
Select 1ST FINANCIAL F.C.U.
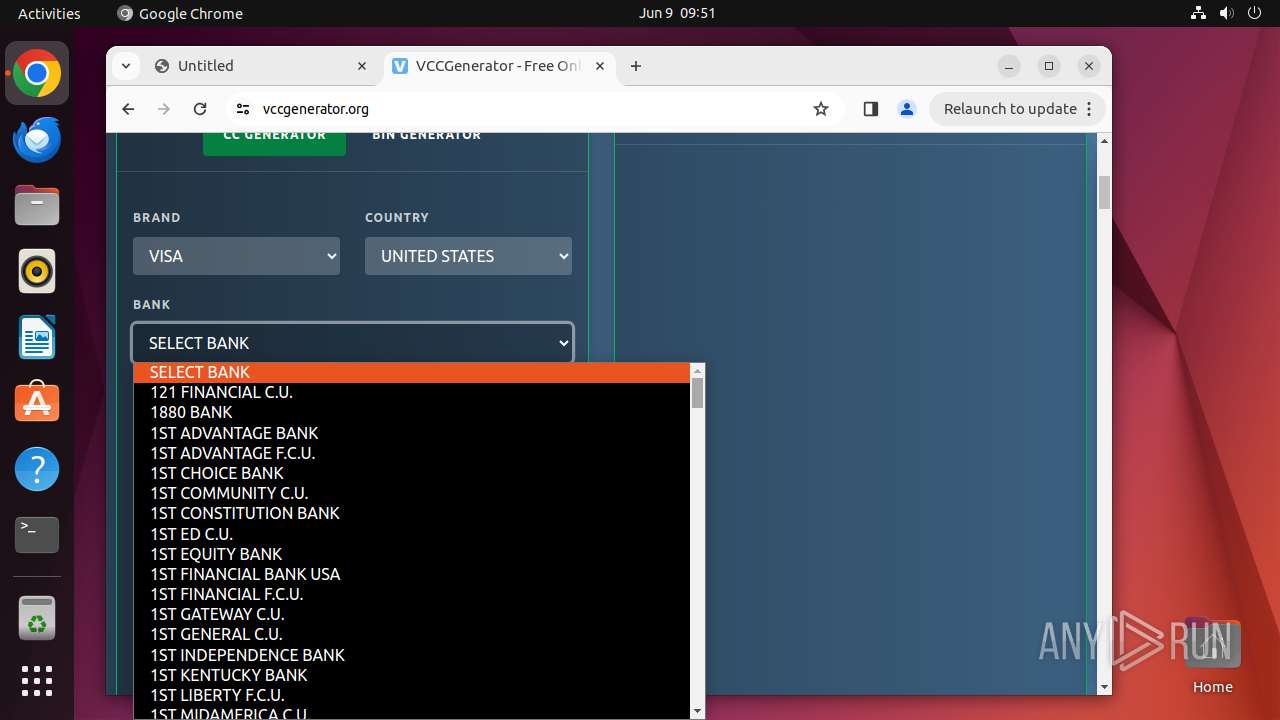click(x=412, y=594)
